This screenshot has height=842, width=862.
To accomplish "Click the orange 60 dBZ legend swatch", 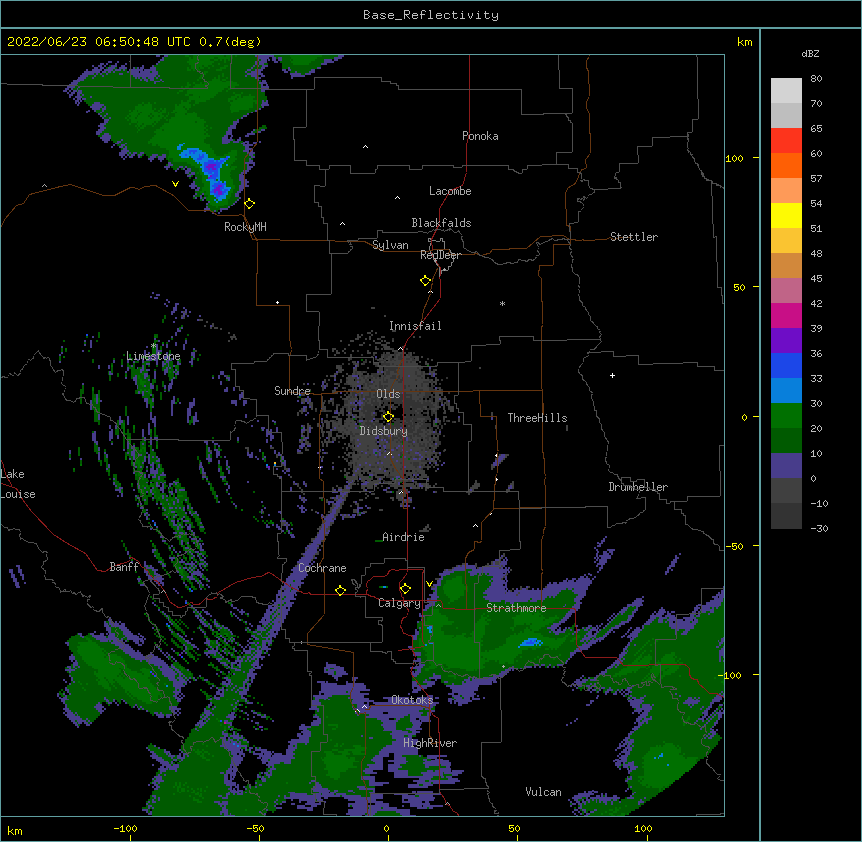I will [x=786, y=165].
